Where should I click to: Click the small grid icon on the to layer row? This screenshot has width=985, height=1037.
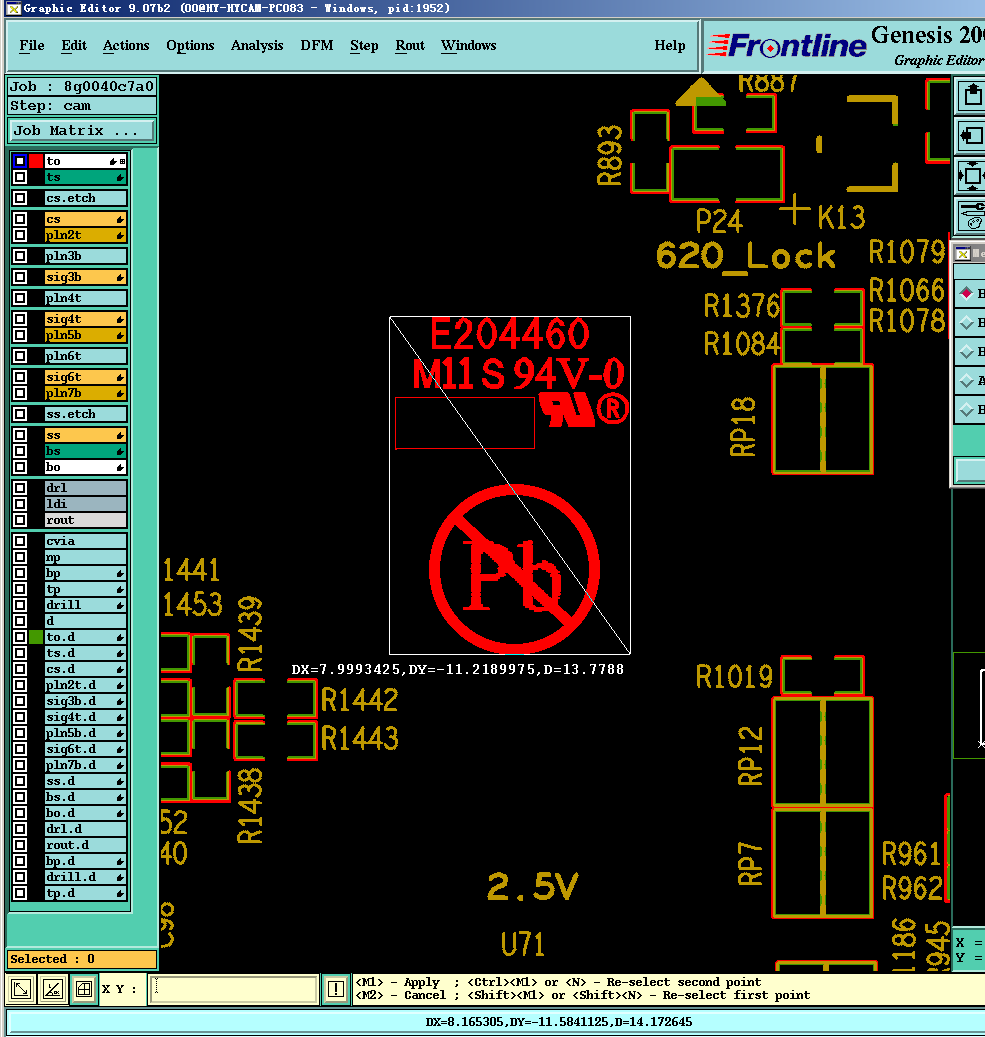pos(122,161)
